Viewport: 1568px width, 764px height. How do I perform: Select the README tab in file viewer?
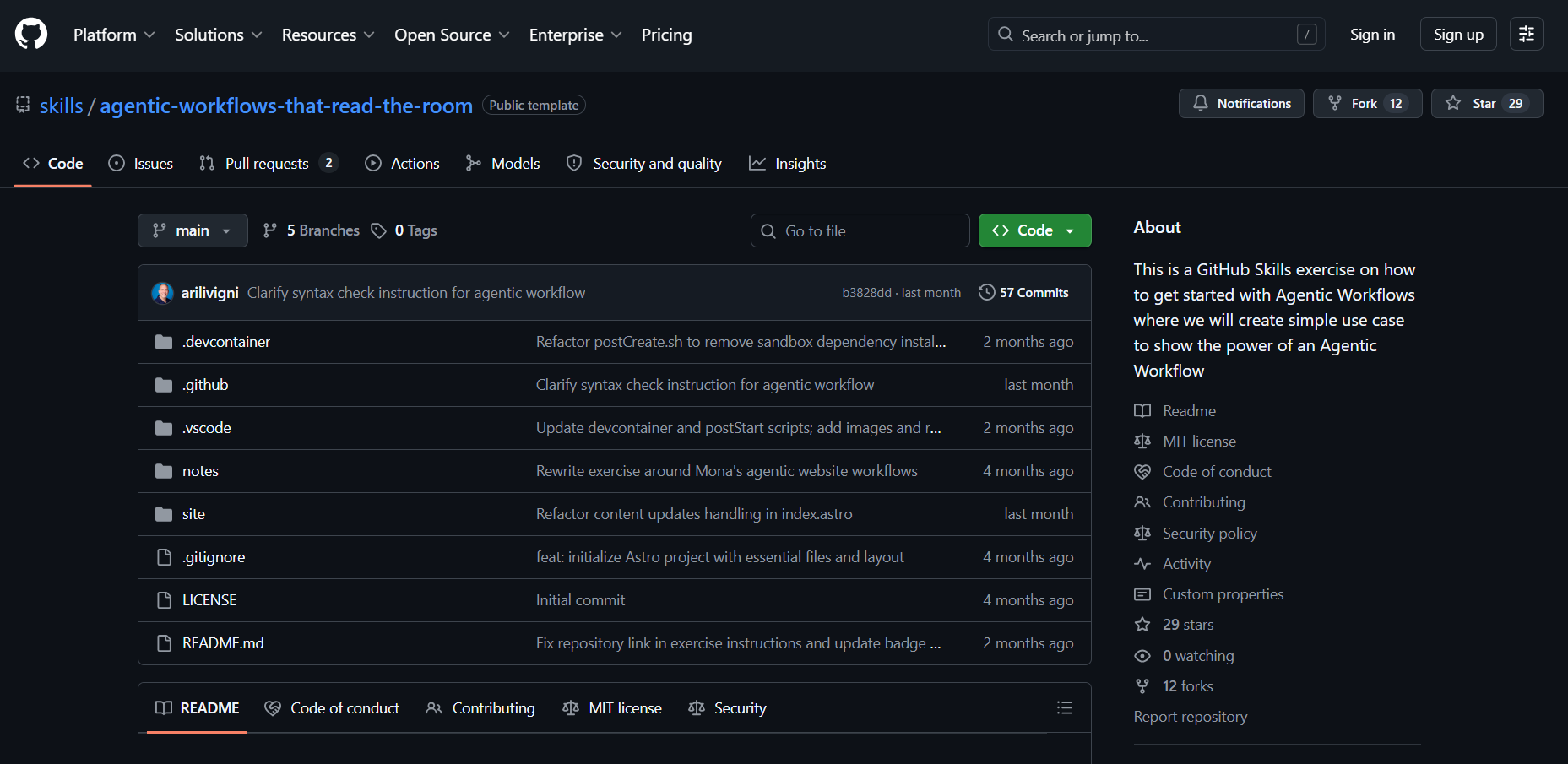coord(198,708)
